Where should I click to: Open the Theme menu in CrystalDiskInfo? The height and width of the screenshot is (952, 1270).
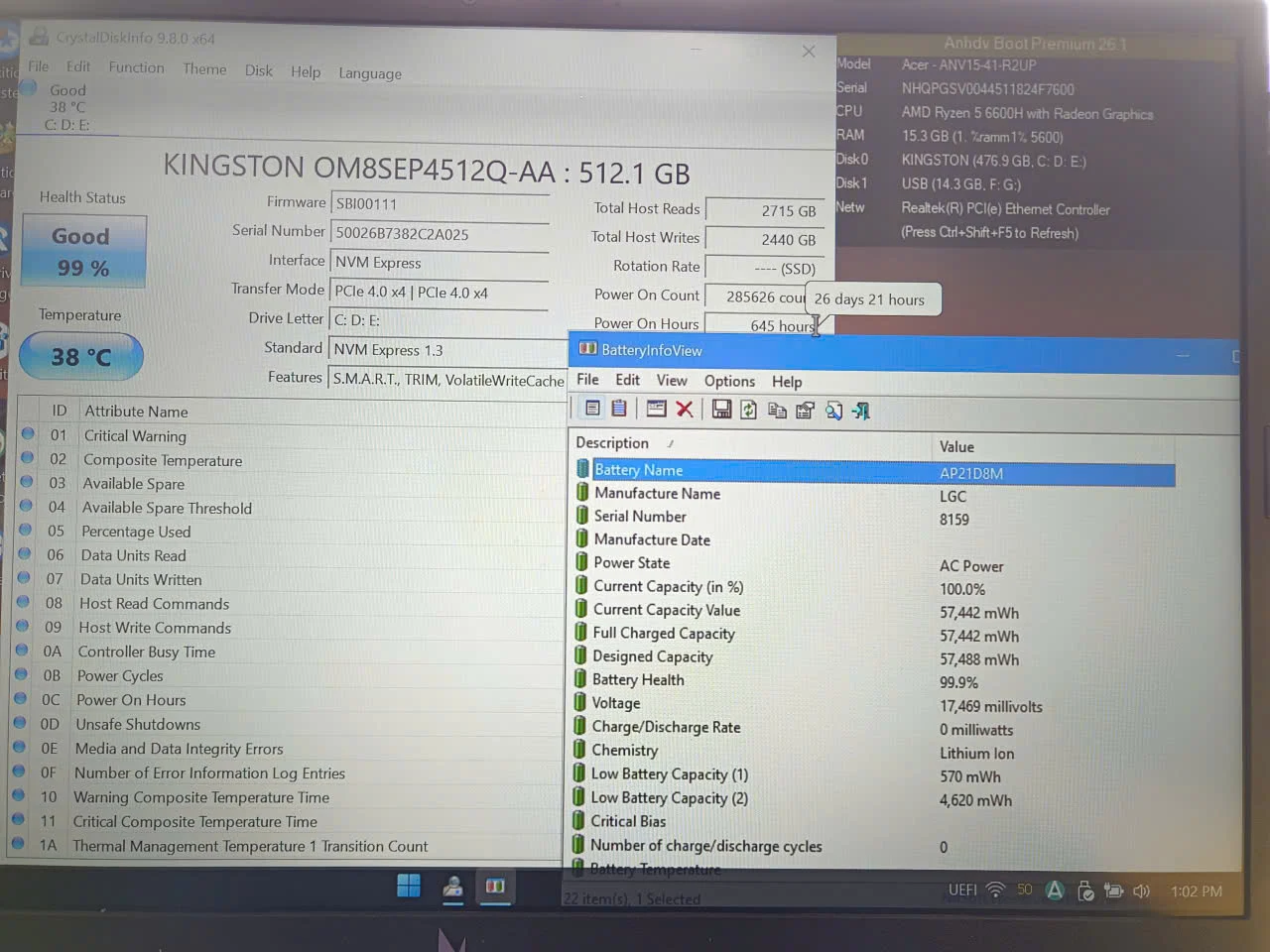tap(204, 68)
